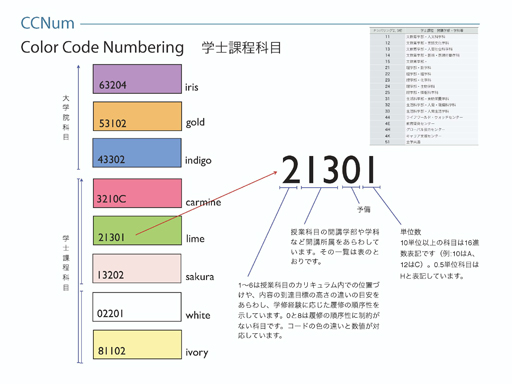Select the carmine pink swatch 3210C
This screenshot has height=384, width=512.
point(137,193)
